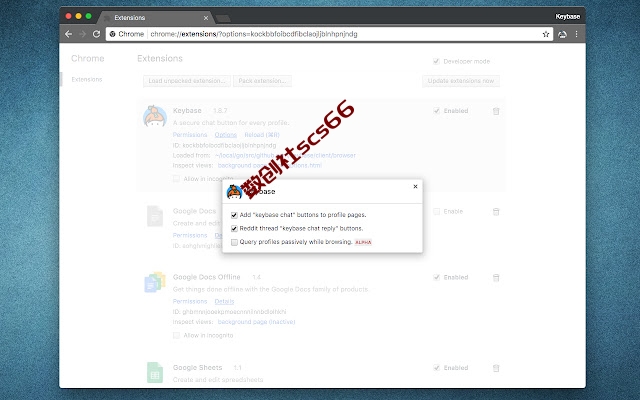This screenshot has width=640, height=400.
Task: Open Google Docs Offline background page link
Action: tap(256, 322)
